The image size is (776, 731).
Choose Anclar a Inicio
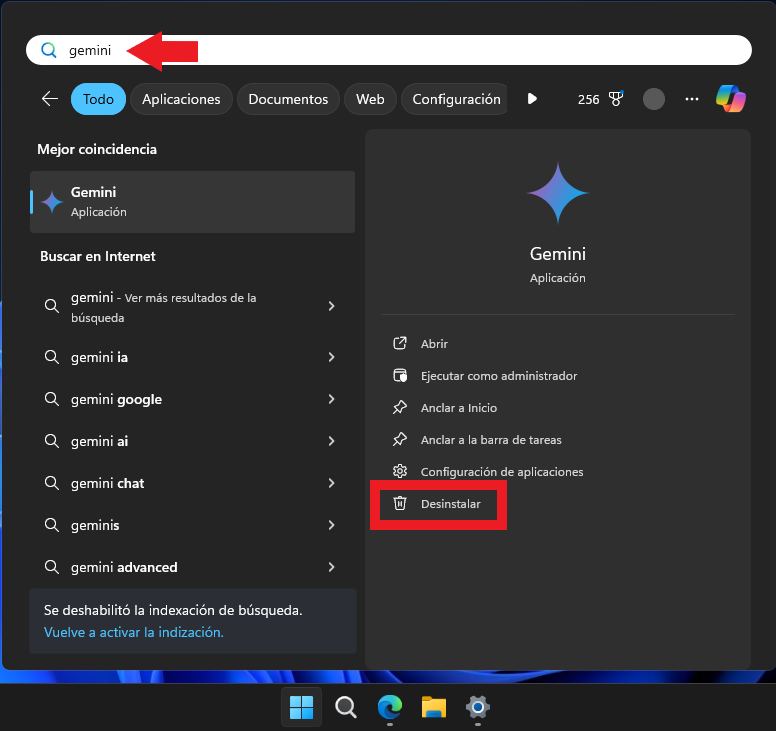(459, 408)
